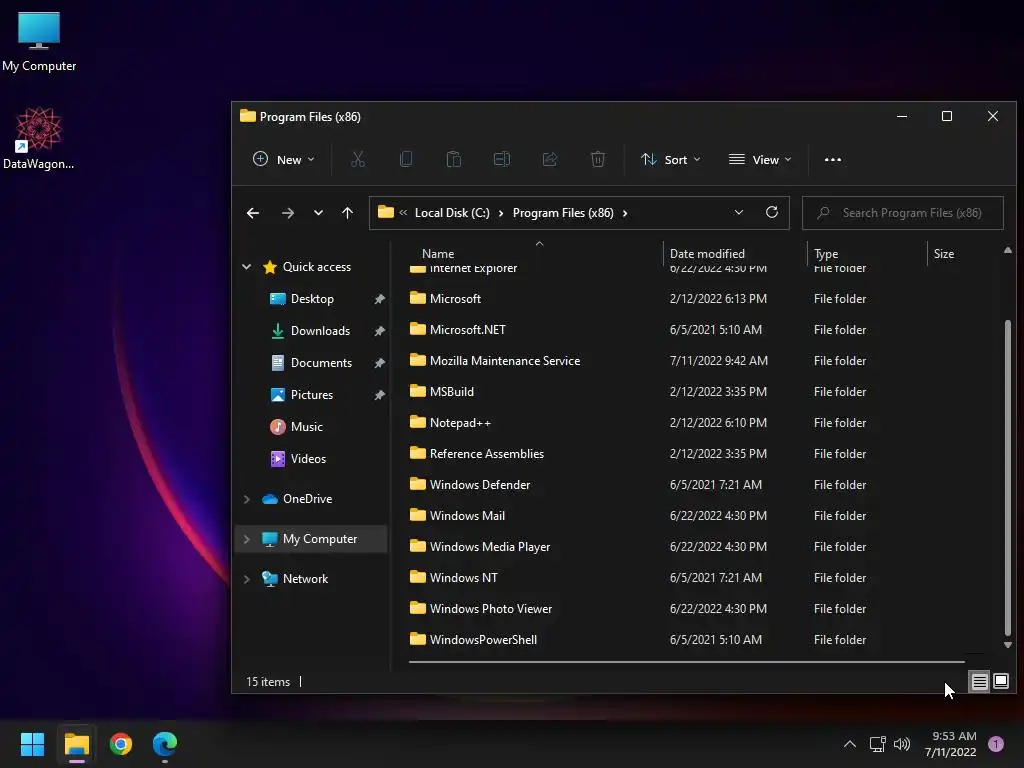The width and height of the screenshot is (1024, 768).
Task: Click the Delete trash icon
Action: click(x=598, y=159)
